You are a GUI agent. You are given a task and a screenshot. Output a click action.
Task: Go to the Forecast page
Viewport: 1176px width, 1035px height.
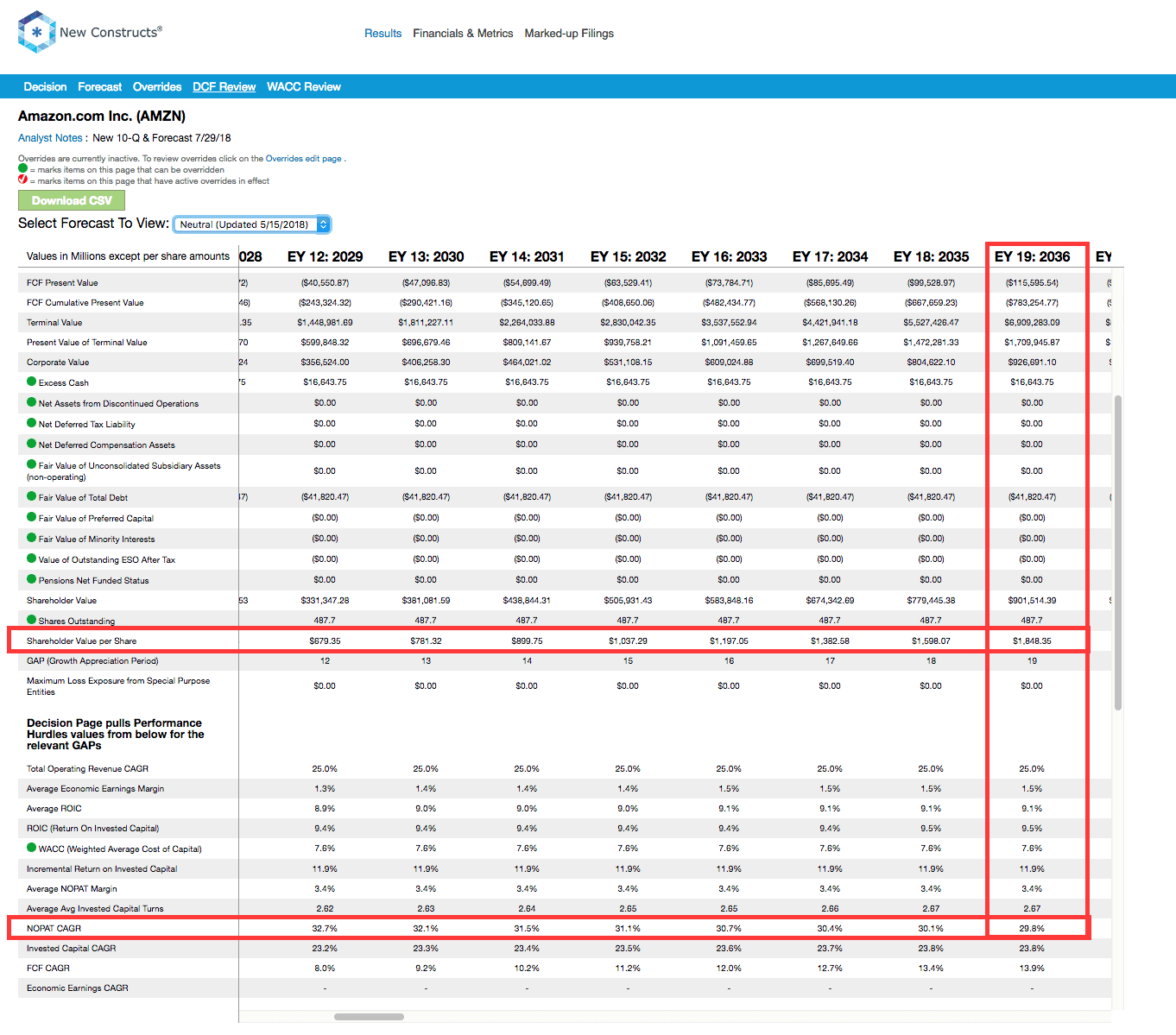click(99, 87)
